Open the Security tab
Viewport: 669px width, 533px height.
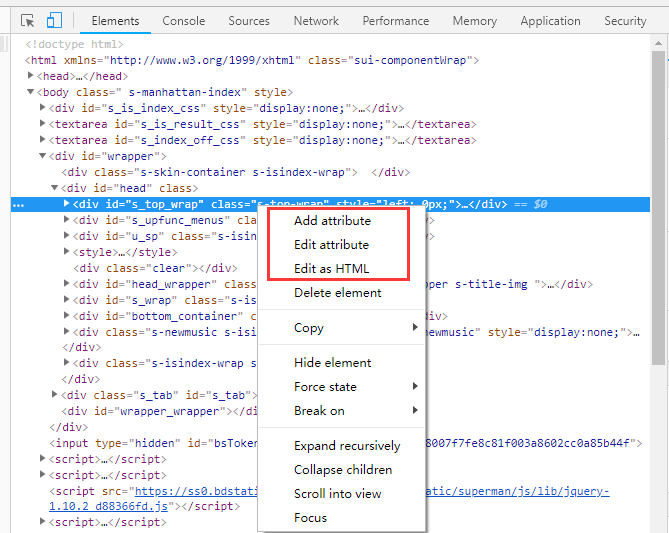point(625,21)
